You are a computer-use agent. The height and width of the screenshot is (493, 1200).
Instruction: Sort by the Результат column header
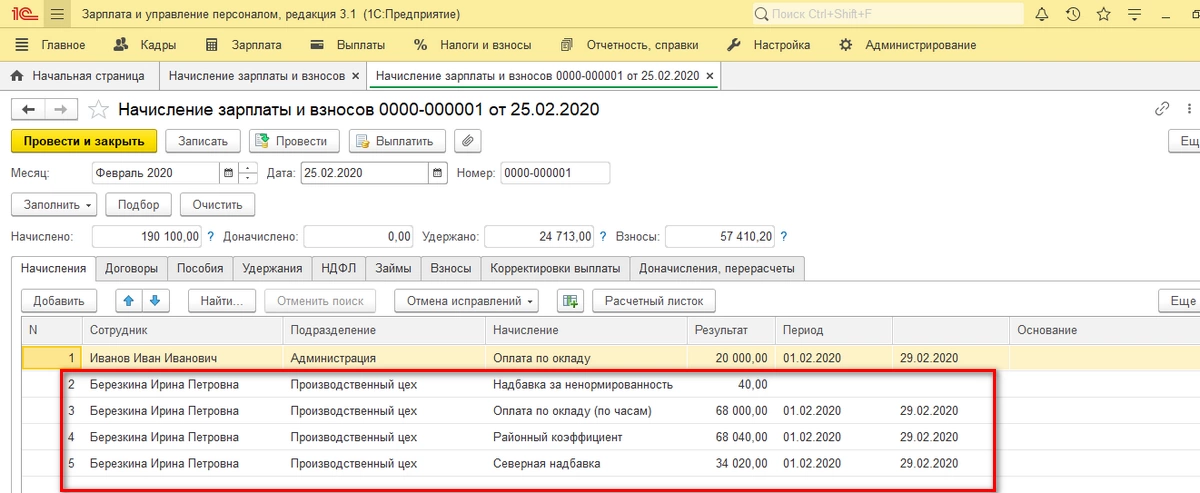tap(731, 330)
